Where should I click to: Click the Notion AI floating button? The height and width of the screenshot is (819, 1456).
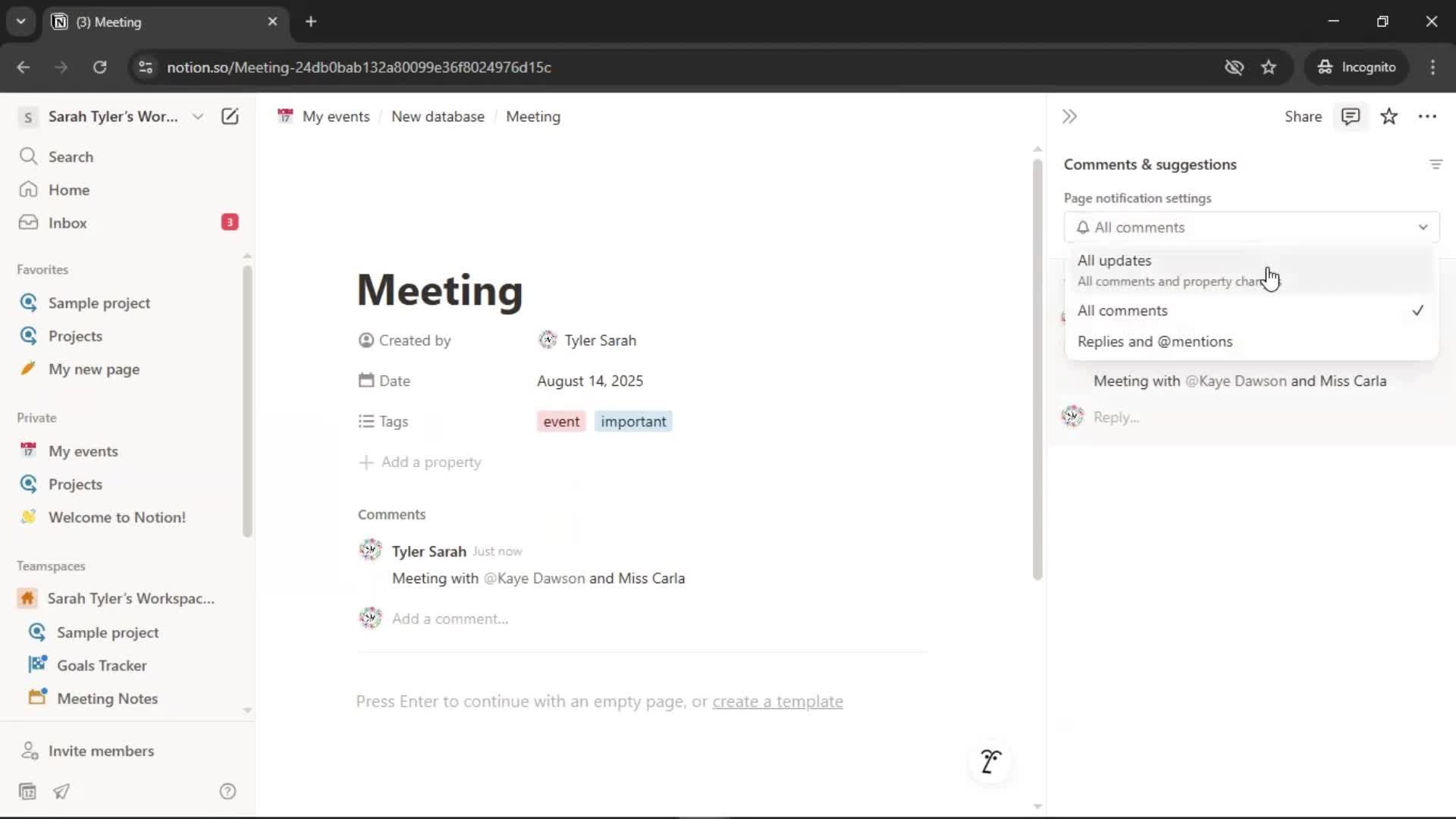(x=990, y=761)
